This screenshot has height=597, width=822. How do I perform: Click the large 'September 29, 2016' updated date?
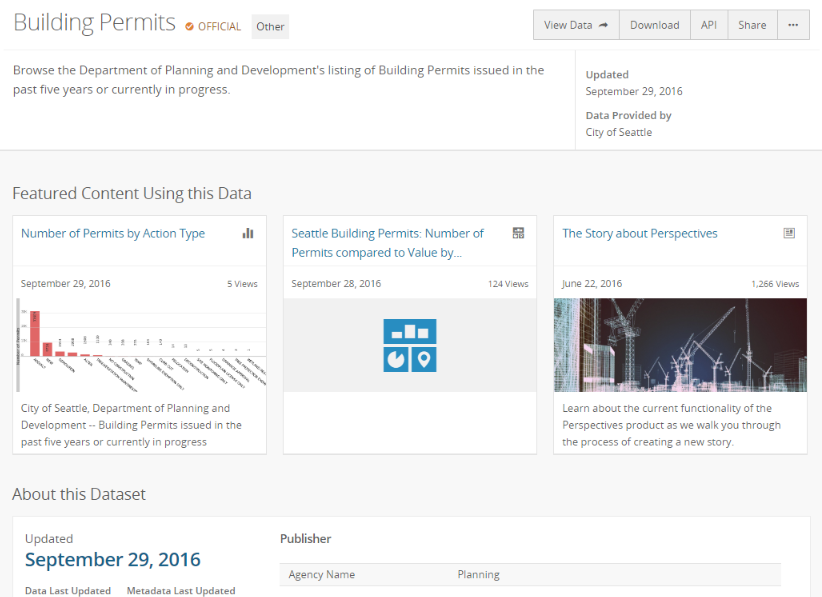tap(113, 560)
